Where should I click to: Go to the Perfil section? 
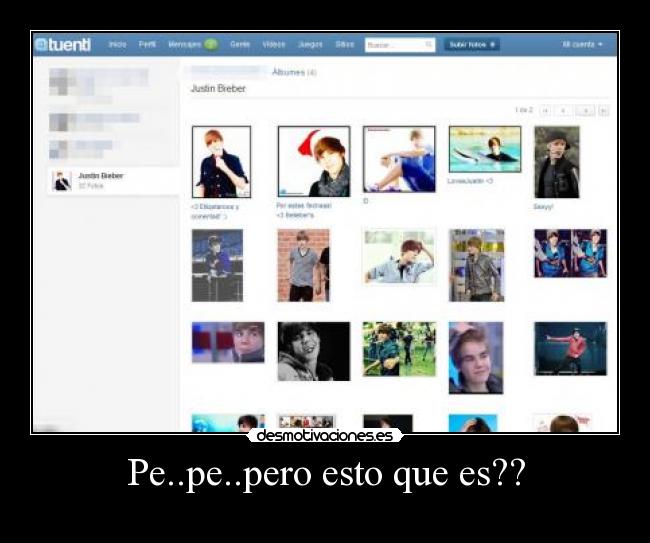[x=147, y=44]
